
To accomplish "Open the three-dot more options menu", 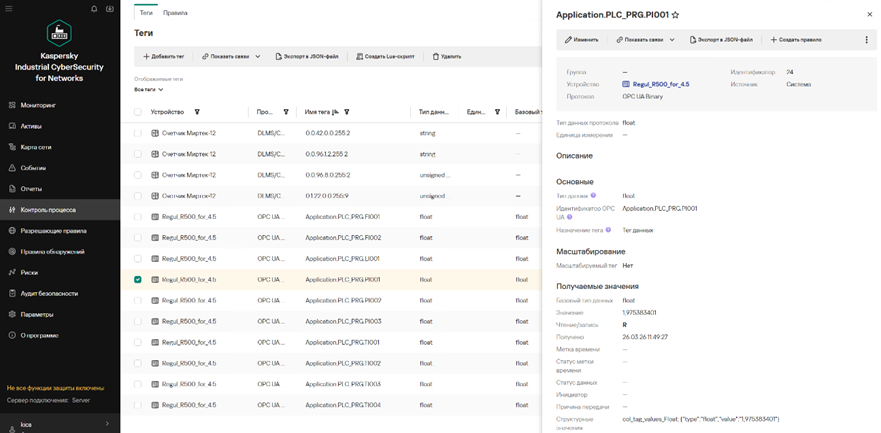I will click(x=866, y=40).
